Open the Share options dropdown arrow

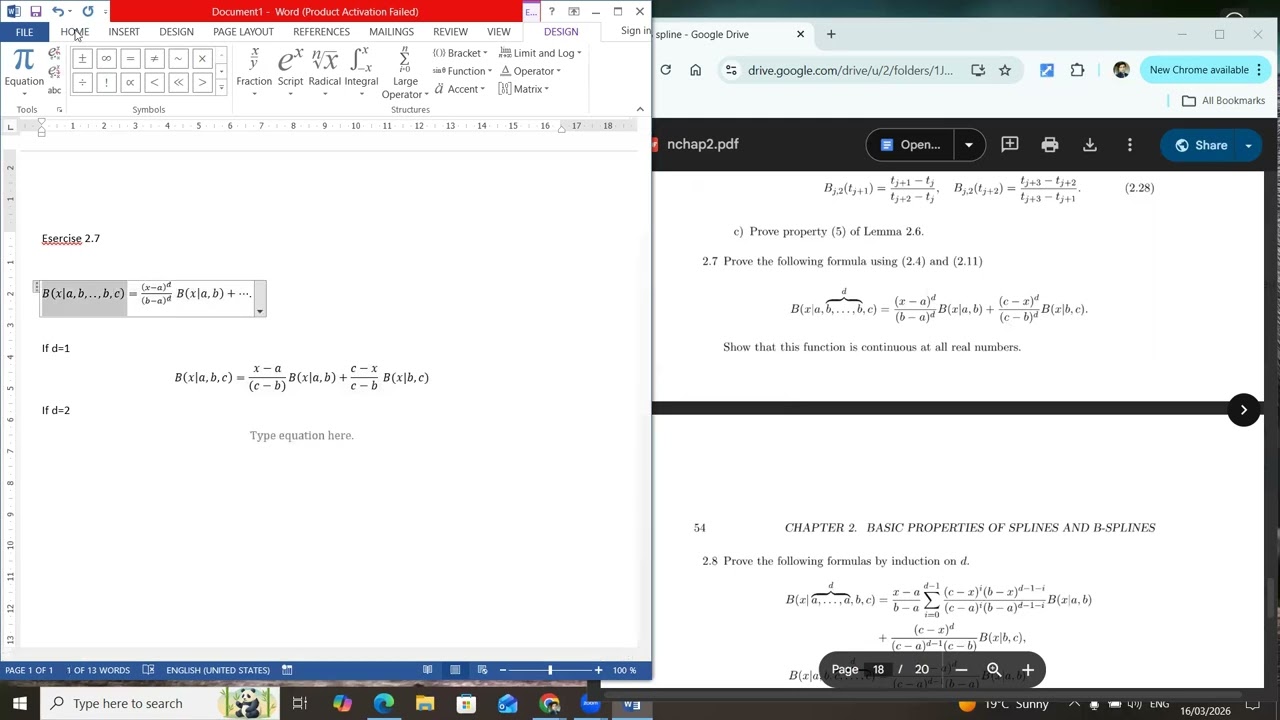click(1248, 146)
